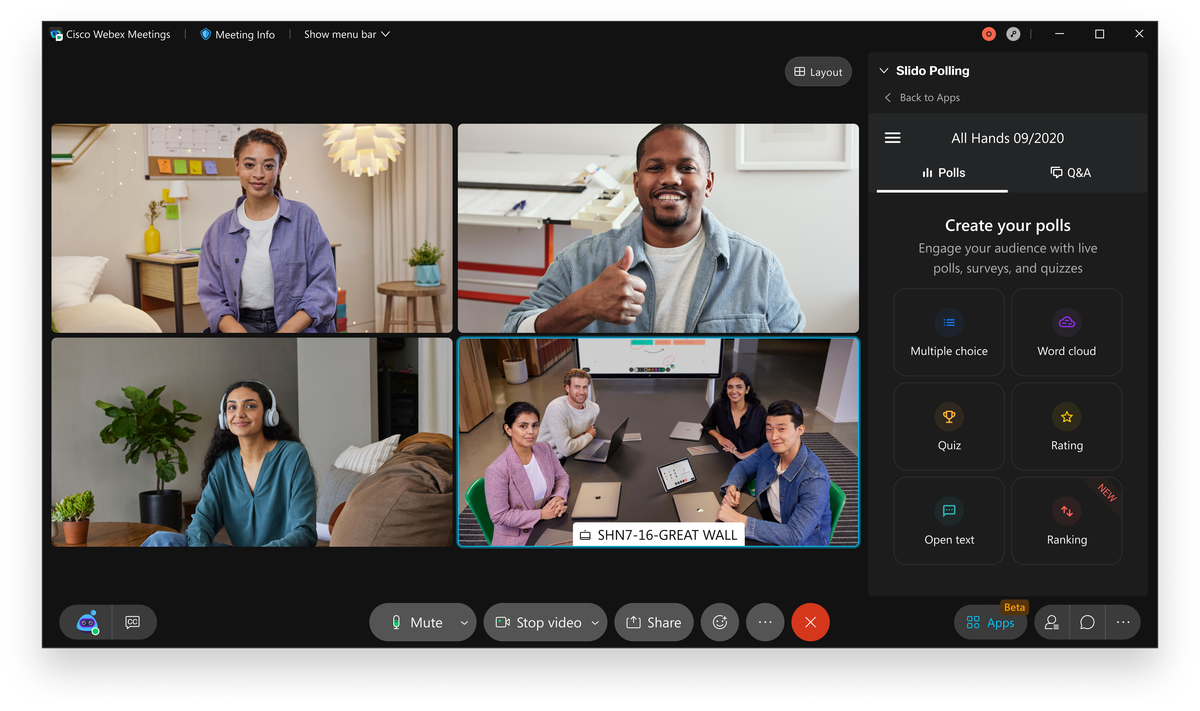Switch to the Q&A tab

pos(1070,172)
